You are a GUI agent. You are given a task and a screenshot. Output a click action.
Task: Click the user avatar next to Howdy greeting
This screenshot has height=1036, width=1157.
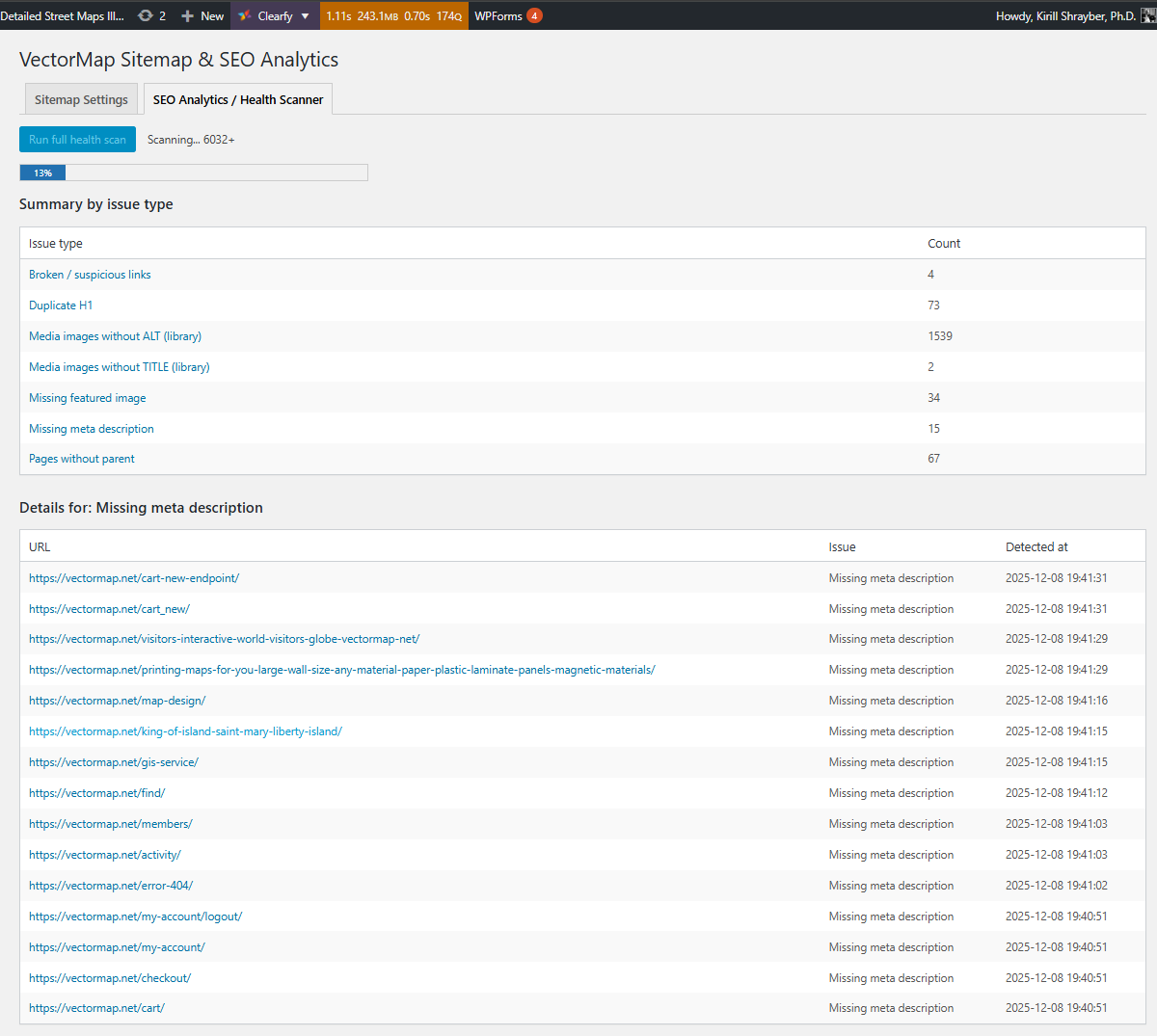[x=1146, y=15]
